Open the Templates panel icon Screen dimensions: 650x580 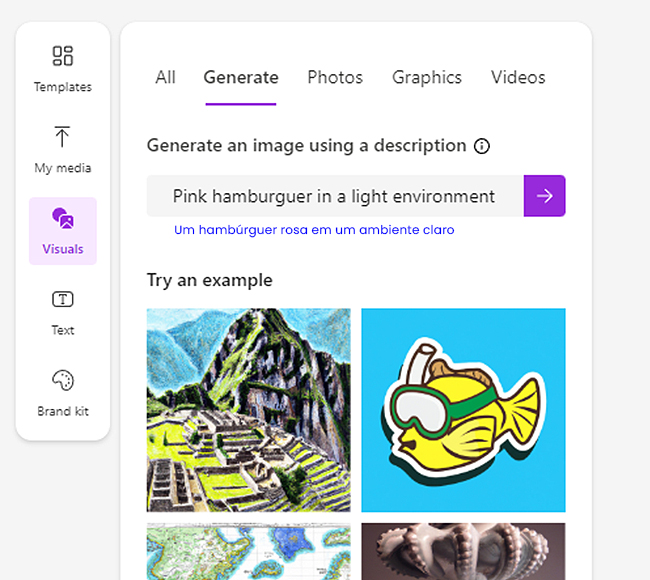pos(63,56)
